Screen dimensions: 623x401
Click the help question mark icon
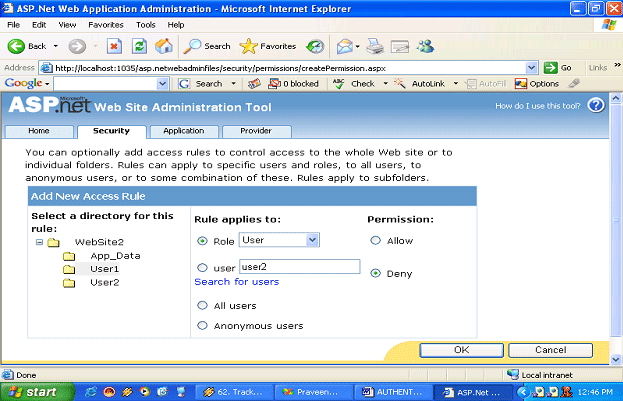click(x=596, y=105)
